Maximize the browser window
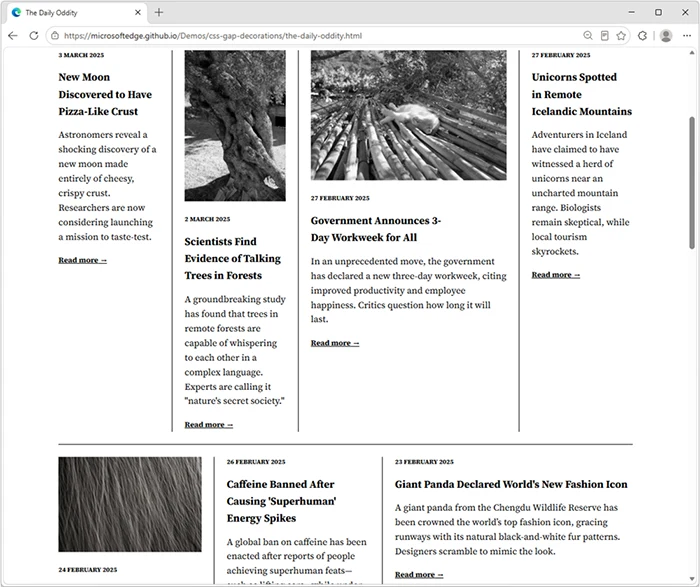 658,12
